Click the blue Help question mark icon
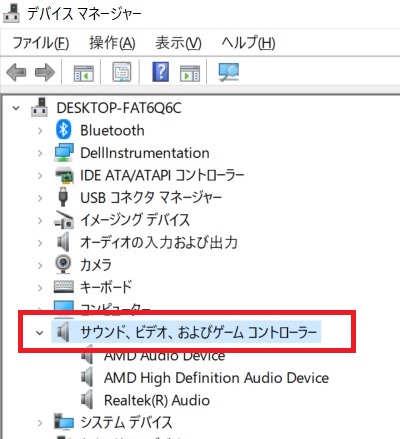The image size is (400, 439). [160, 72]
